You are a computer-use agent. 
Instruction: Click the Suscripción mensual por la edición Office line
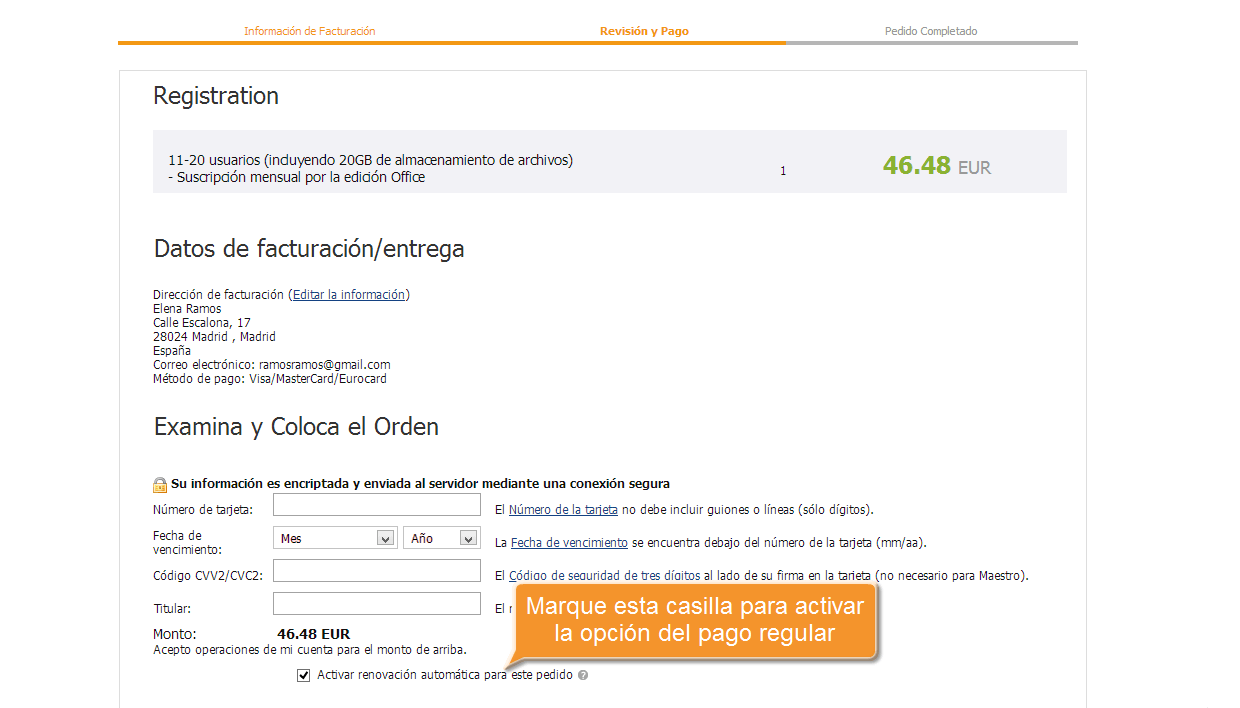297,177
